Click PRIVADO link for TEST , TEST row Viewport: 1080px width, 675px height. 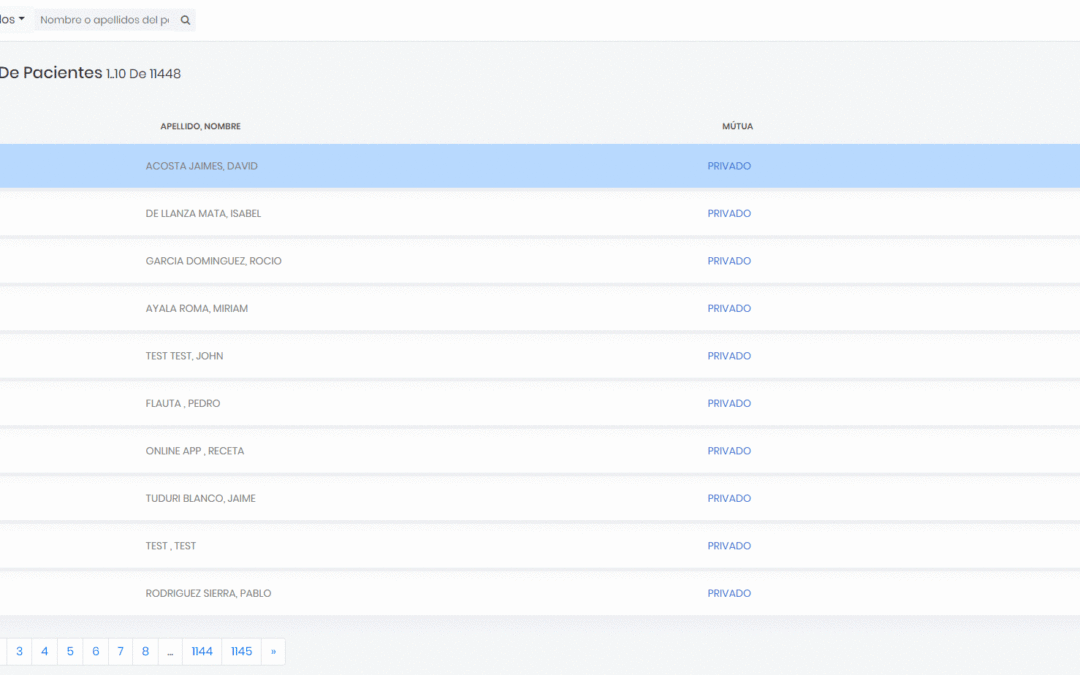pos(729,546)
